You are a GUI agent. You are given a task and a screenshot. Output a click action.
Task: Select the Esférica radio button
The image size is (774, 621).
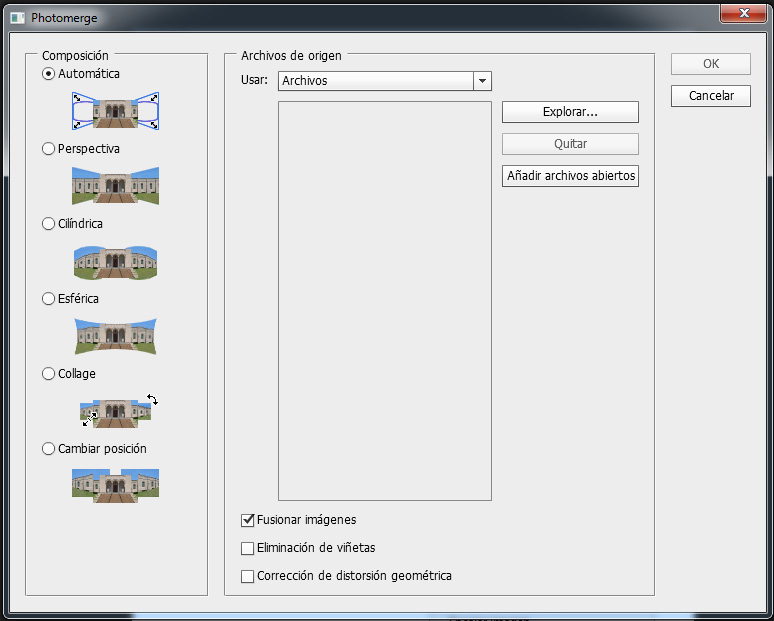coord(48,299)
